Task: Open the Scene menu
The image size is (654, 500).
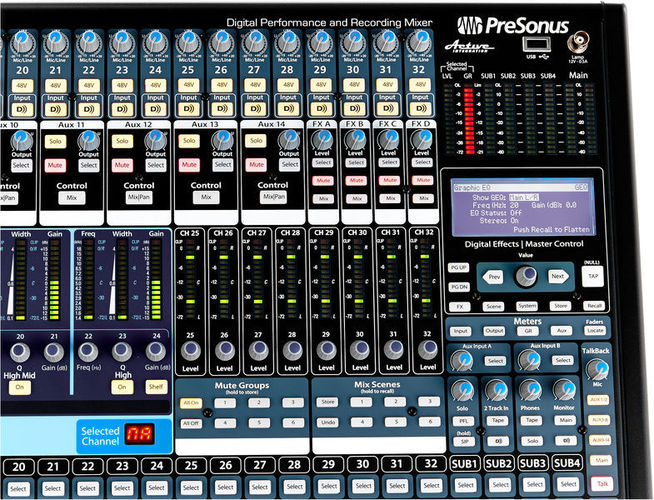Action: tap(493, 307)
